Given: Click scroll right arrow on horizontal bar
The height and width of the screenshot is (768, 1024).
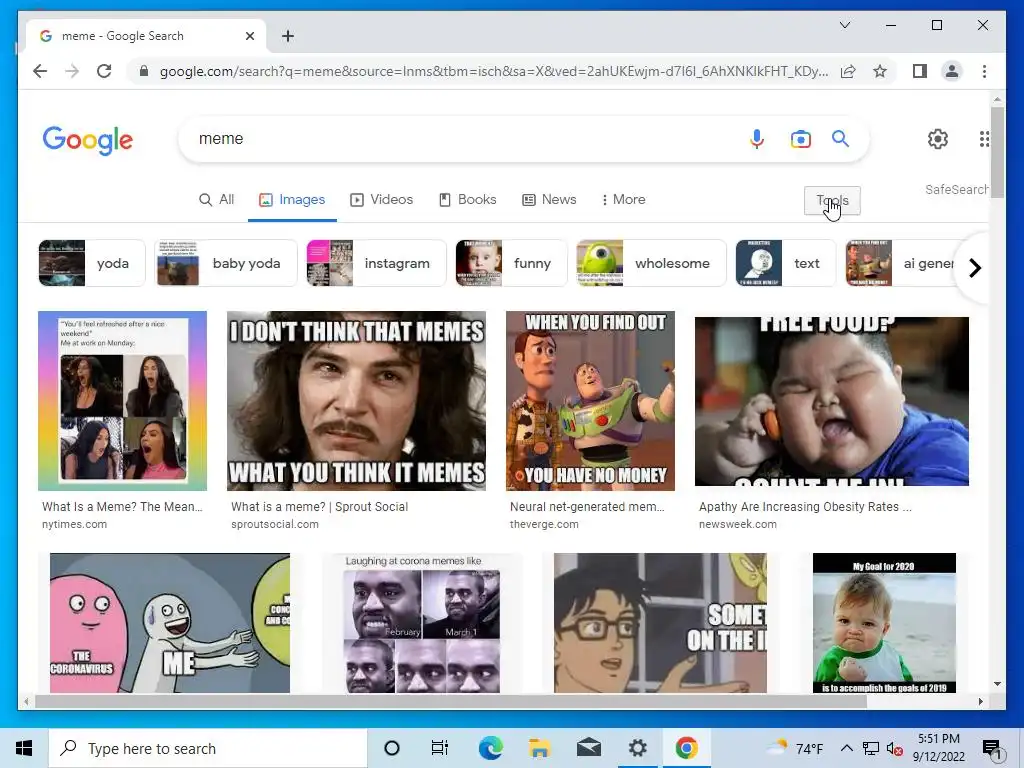Looking at the screenshot, I should (980, 702).
